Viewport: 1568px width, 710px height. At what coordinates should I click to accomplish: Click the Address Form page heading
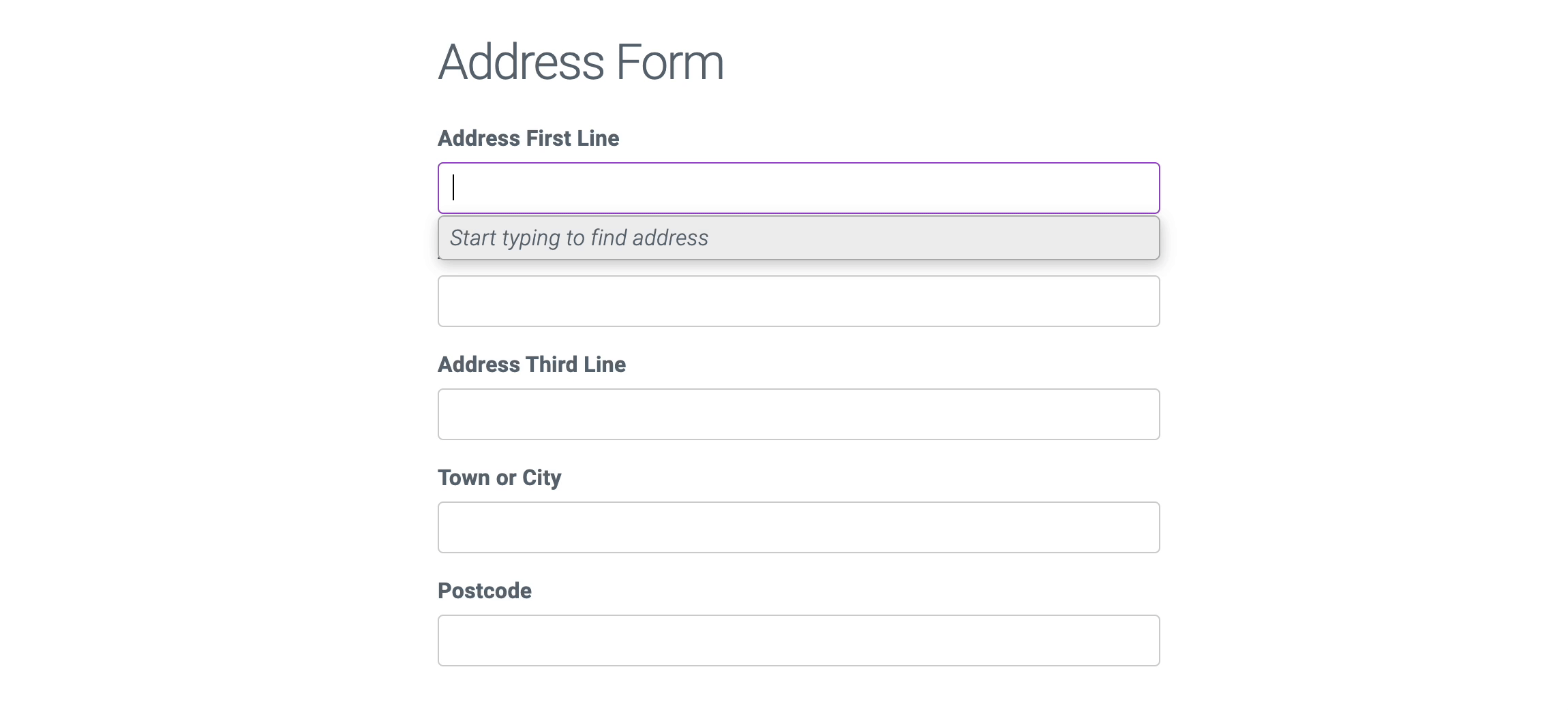point(581,61)
